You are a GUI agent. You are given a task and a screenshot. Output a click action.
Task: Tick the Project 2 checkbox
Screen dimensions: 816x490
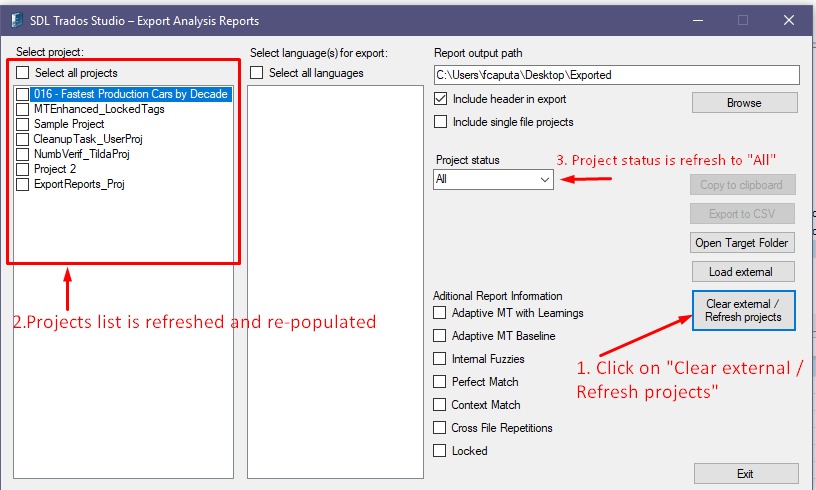point(22,169)
